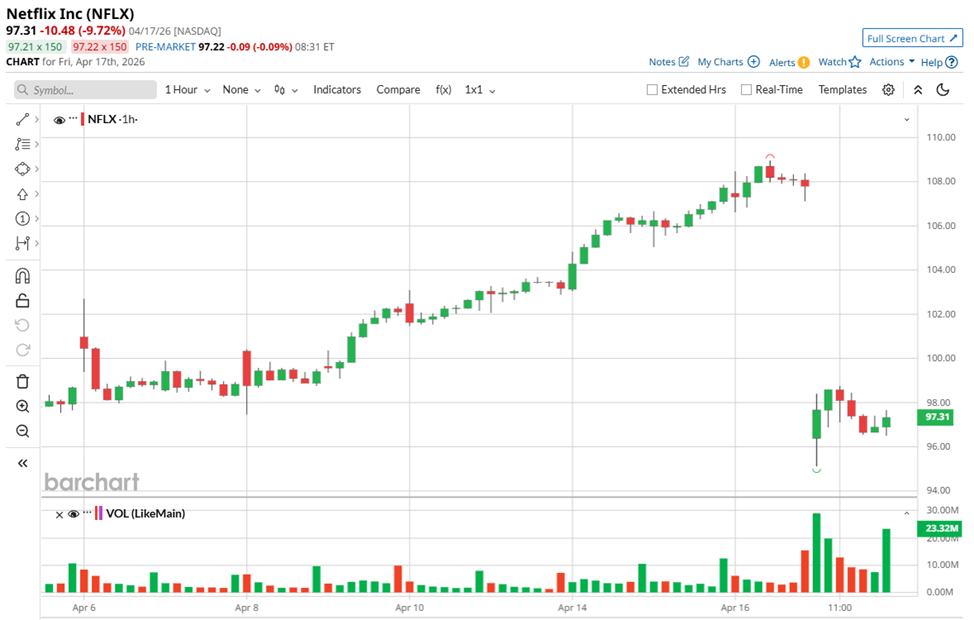Screen dimensions: 974x620
Task: Select the trend line drawing tool
Action: click(x=22, y=119)
